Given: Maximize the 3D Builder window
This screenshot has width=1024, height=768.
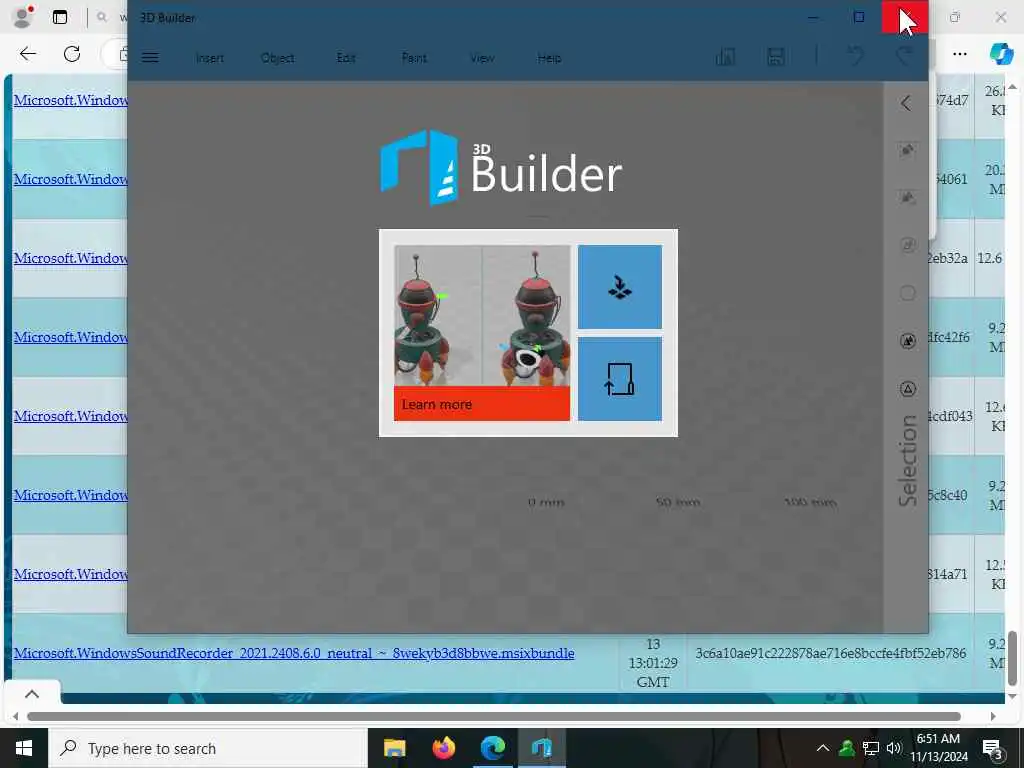Looking at the screenshot, I should click(x=859, y=18).
